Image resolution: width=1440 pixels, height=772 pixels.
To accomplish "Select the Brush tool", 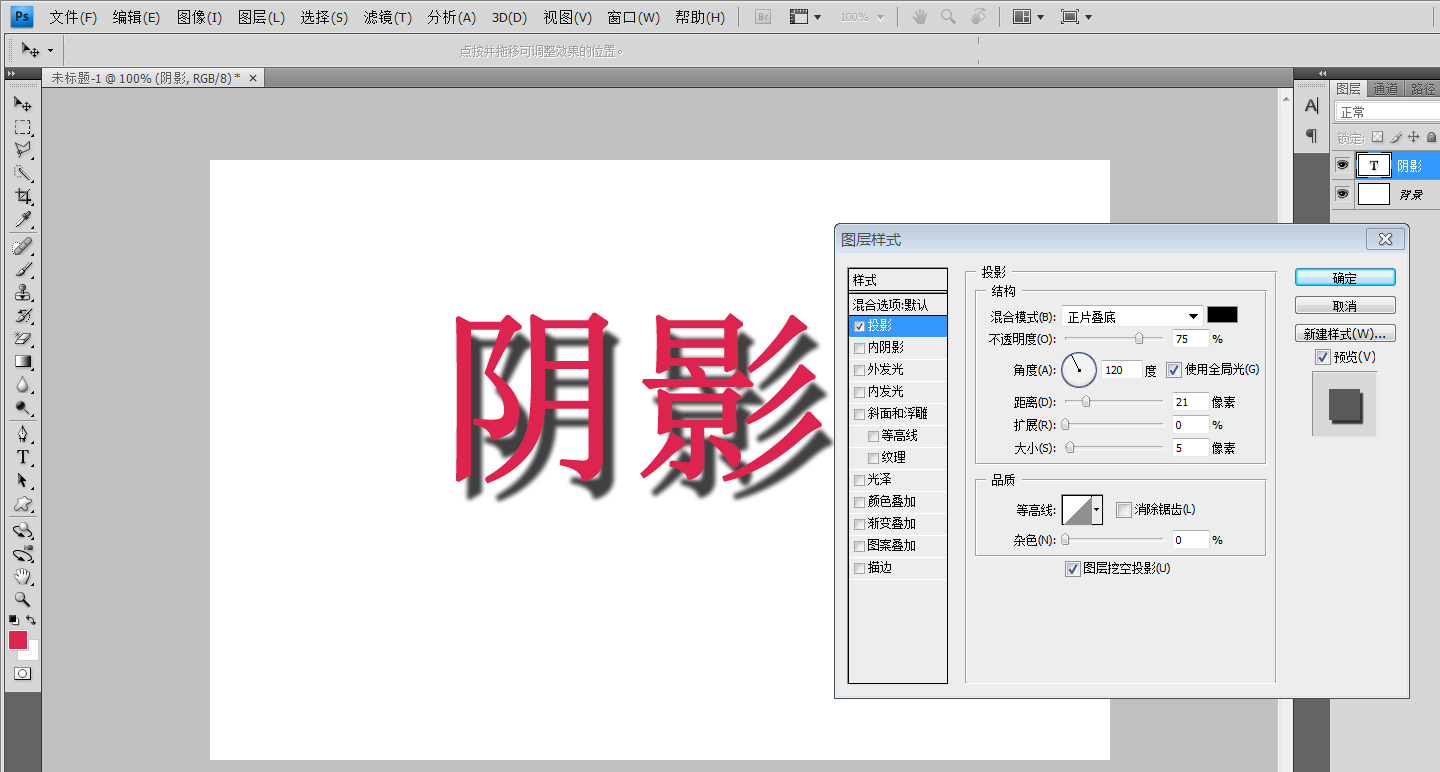I will coord(22,269).
